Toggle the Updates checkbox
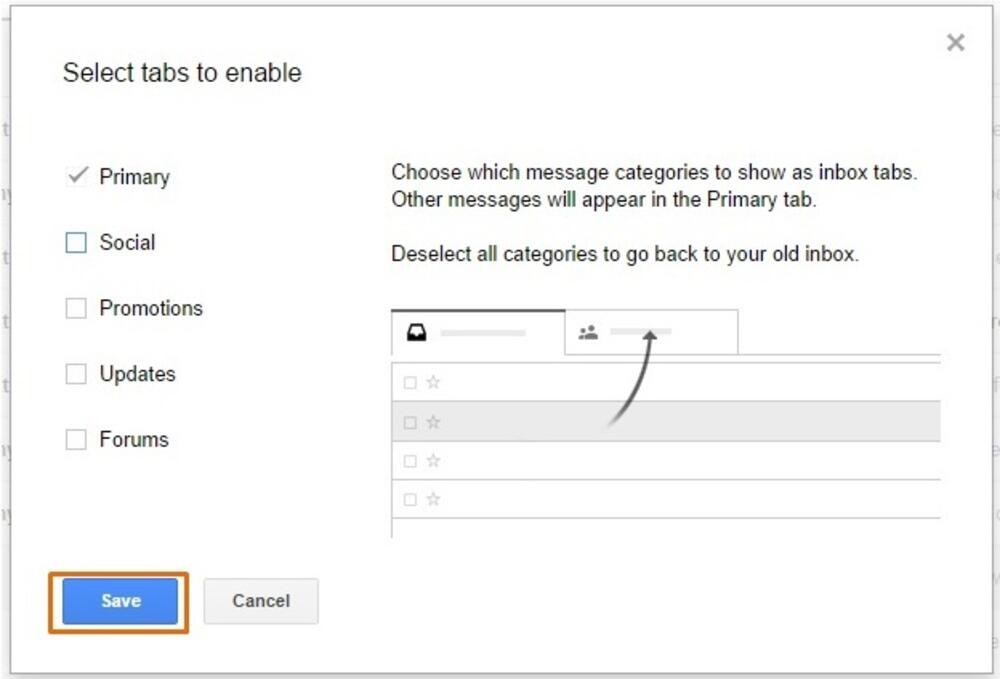This screenshot has height=679, width=1000. [76, 374]
